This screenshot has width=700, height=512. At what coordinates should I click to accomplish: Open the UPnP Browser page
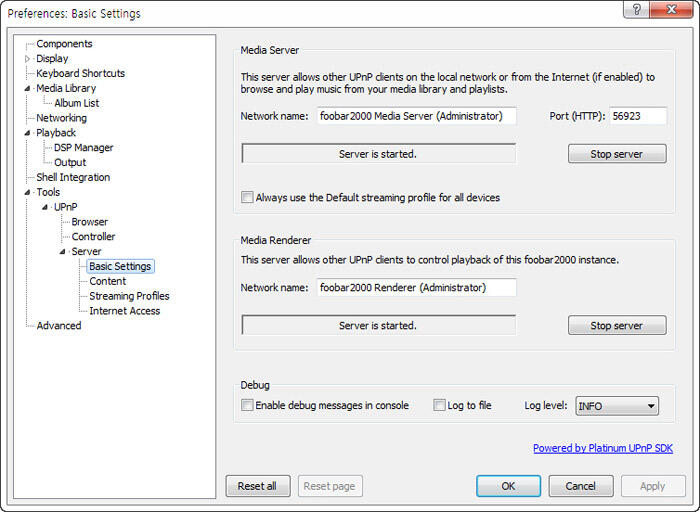(x=90, y=222)
